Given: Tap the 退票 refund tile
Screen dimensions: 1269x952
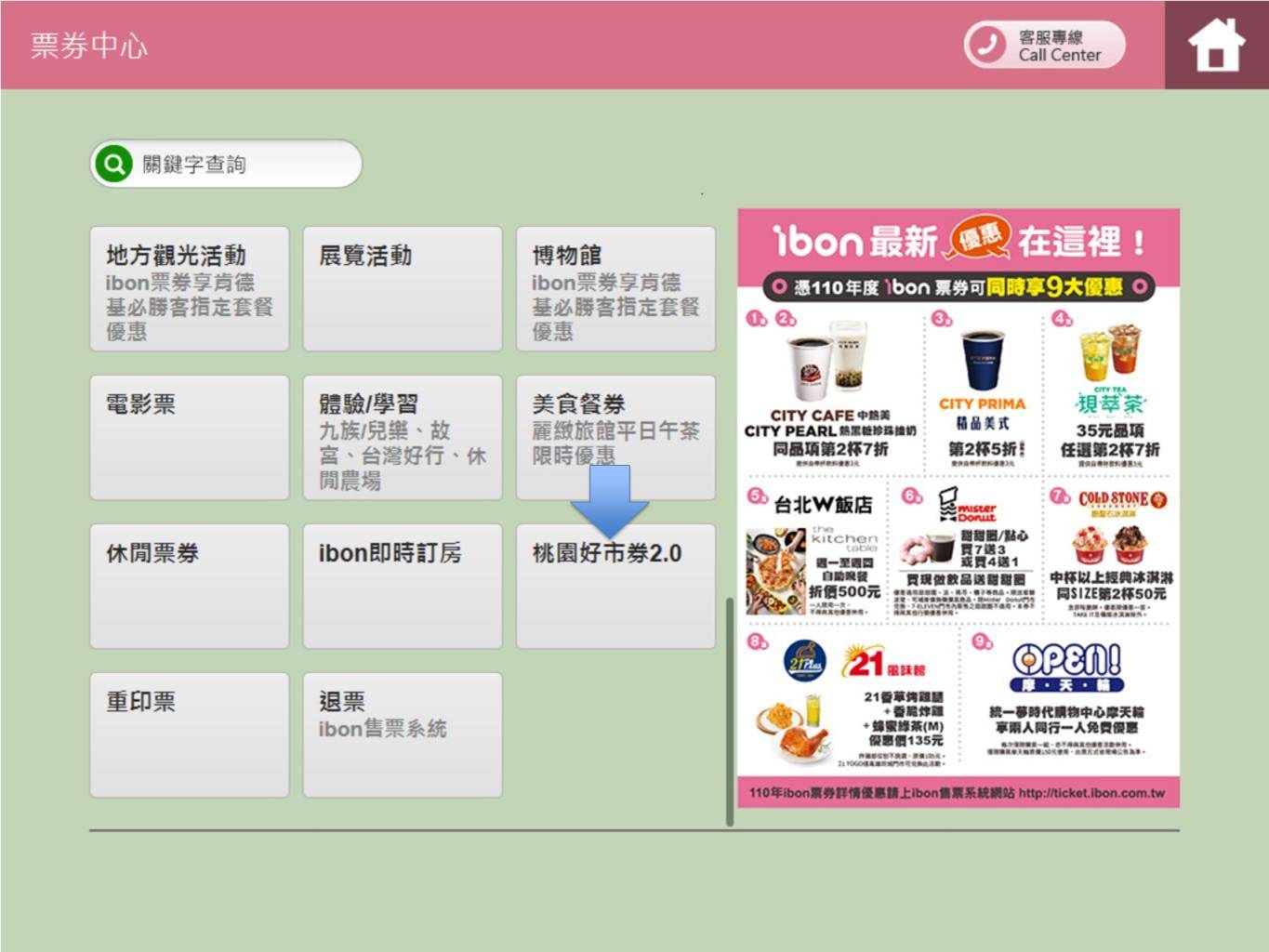Looking at the screenshot, I should point(403,735).
